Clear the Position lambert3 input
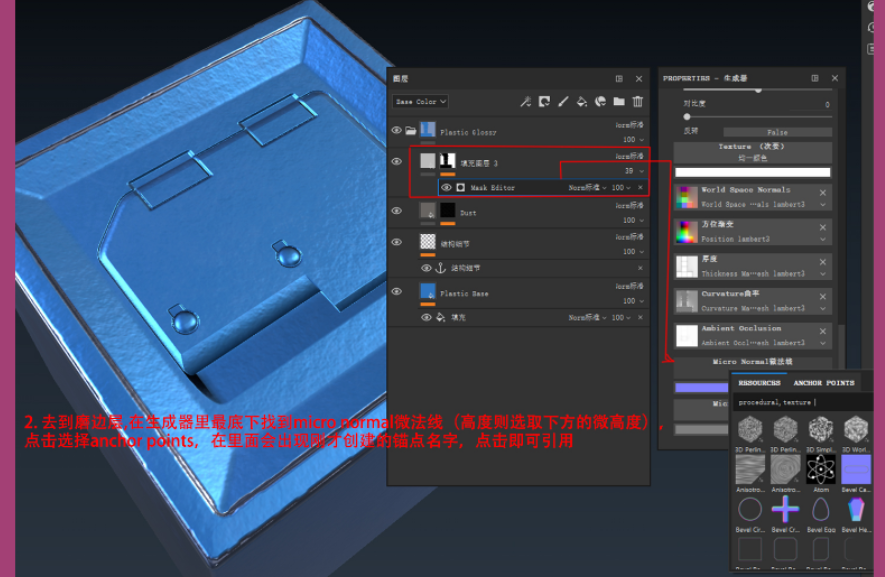 tap(823, 227)
